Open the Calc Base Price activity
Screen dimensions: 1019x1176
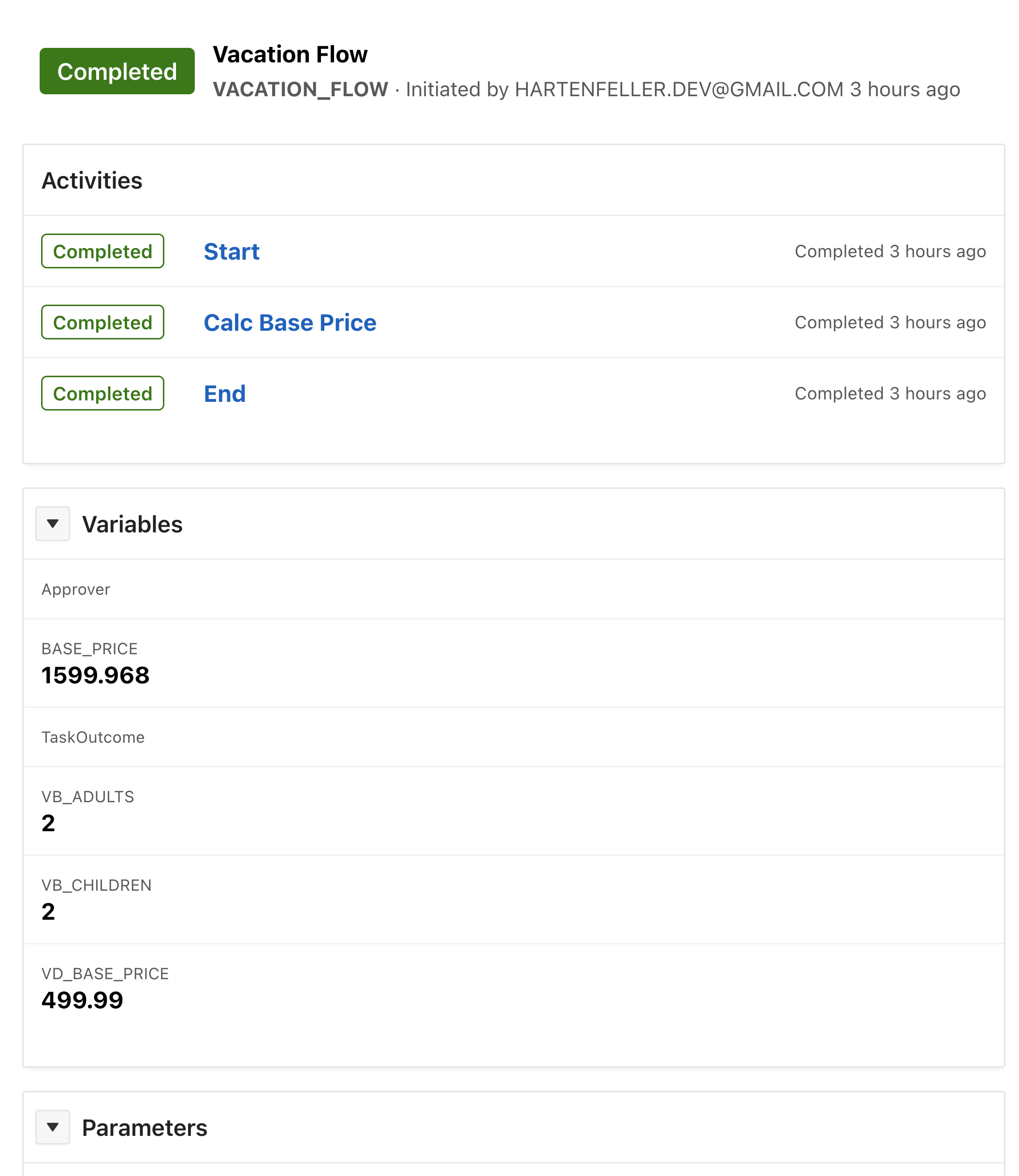click(290, 323)
